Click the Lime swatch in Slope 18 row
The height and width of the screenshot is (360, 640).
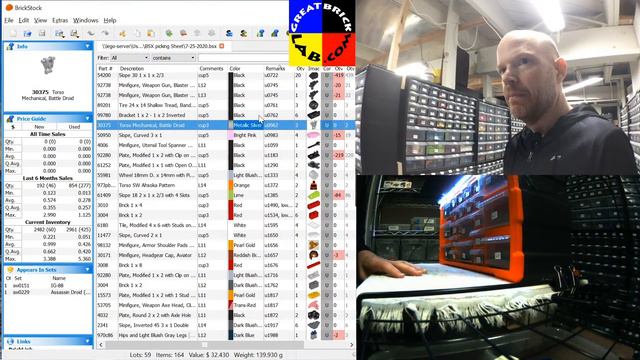[231, 195]
